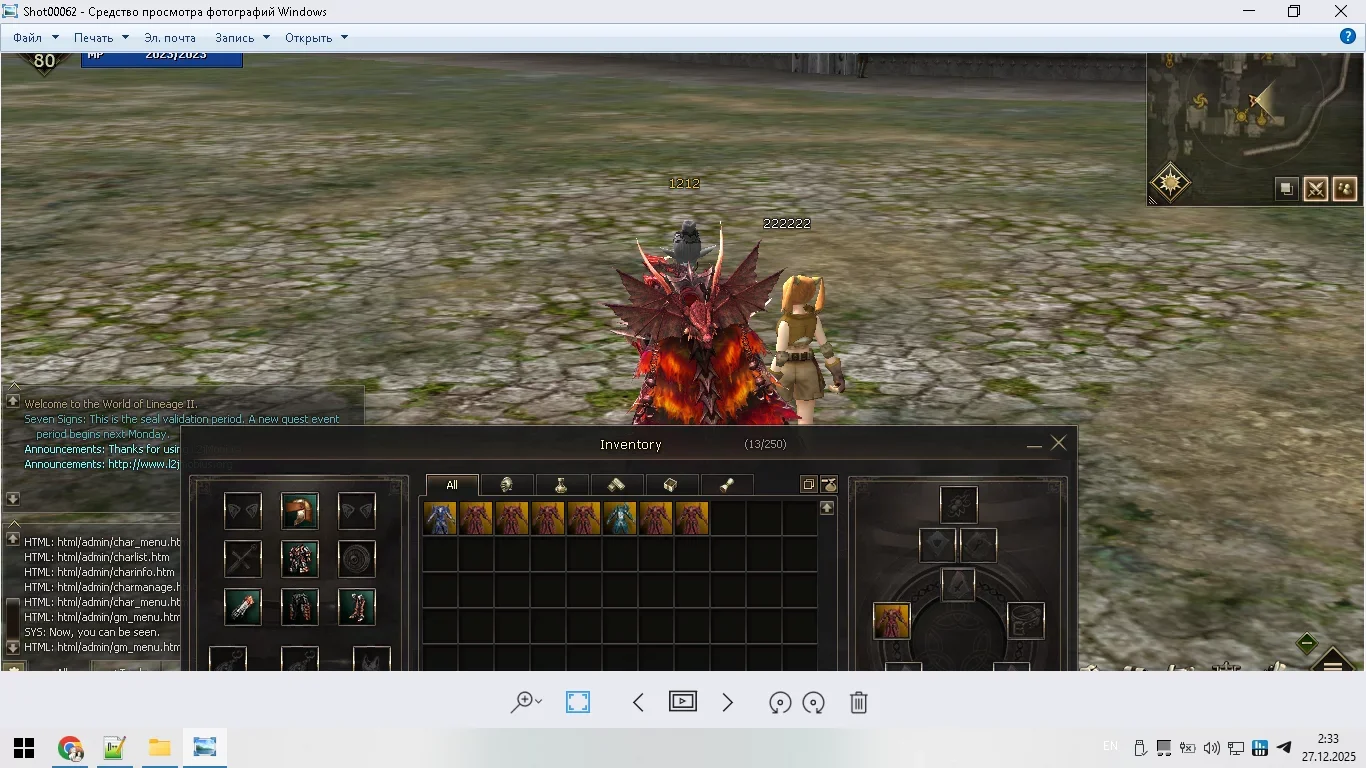Close the Inventory window
Image resolution: width=1366 pixels, height=768 pixels.
1059,443
